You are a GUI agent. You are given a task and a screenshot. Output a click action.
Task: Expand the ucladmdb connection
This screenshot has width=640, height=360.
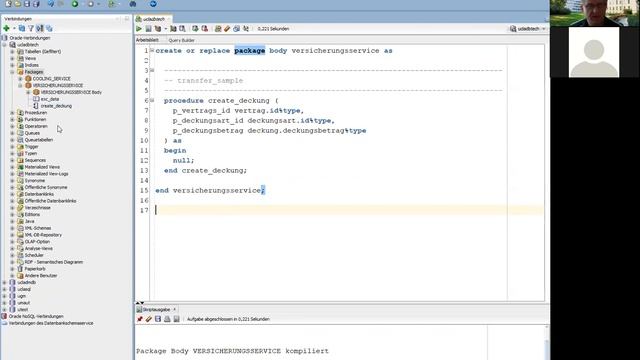pos(4,282)
